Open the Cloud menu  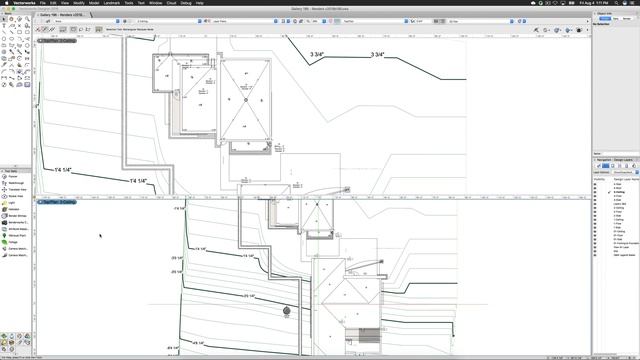[x=171, y=3]
